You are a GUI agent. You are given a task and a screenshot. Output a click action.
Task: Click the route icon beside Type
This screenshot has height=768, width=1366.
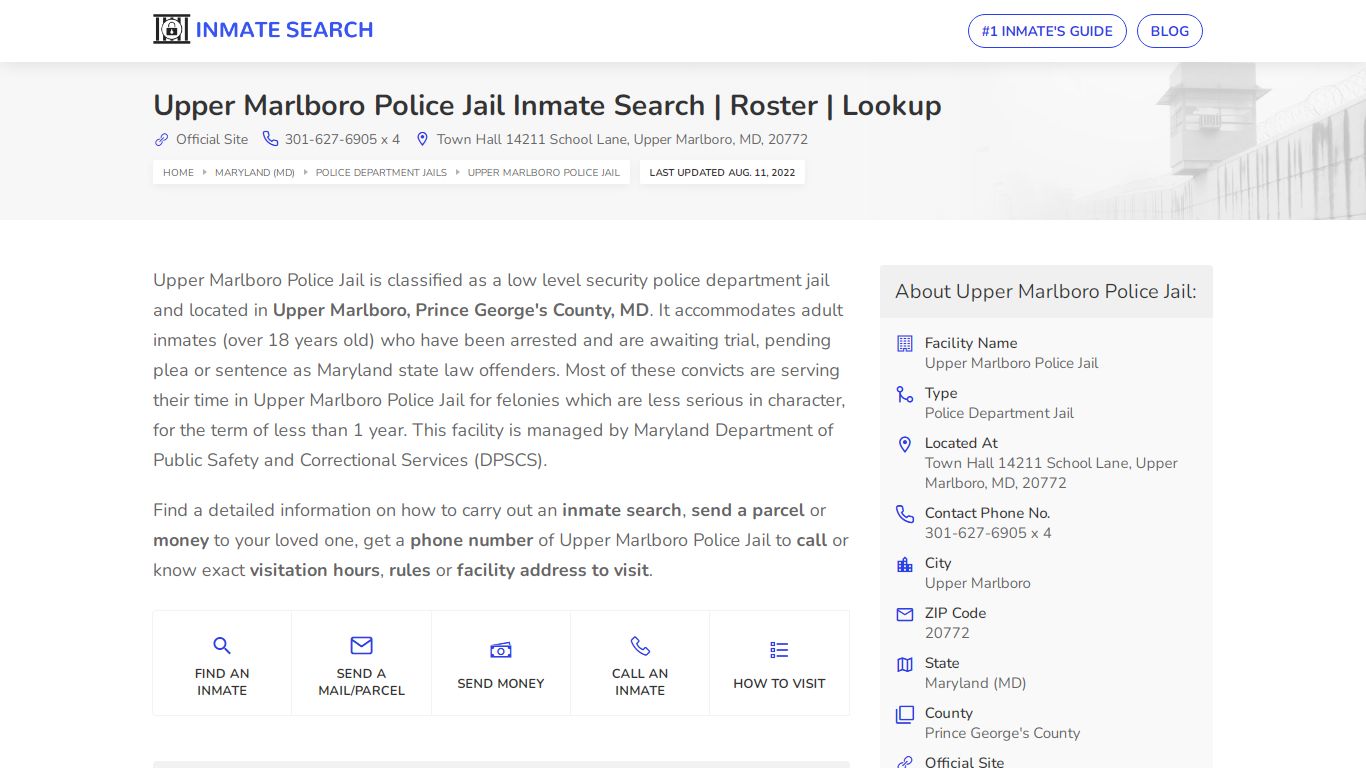(905, 394)
